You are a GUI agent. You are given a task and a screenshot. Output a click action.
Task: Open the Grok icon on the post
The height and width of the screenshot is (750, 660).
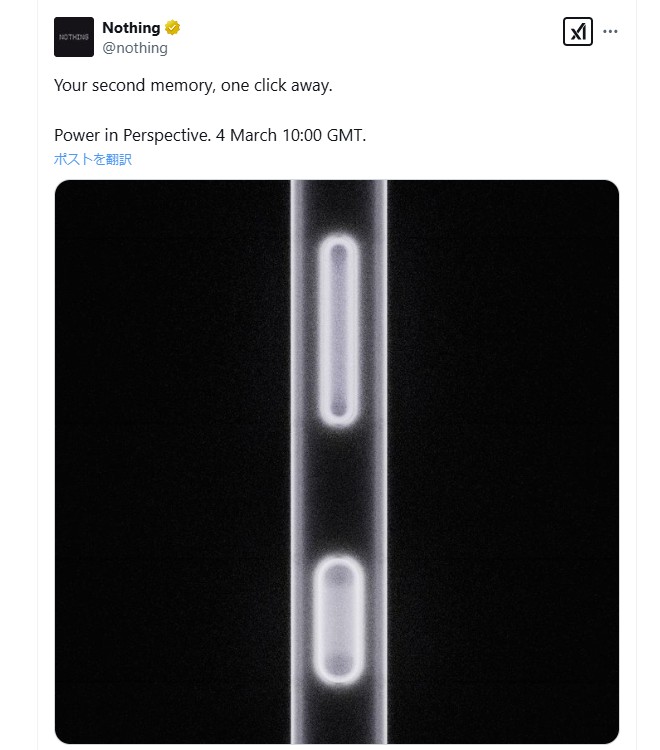(578, 32)
